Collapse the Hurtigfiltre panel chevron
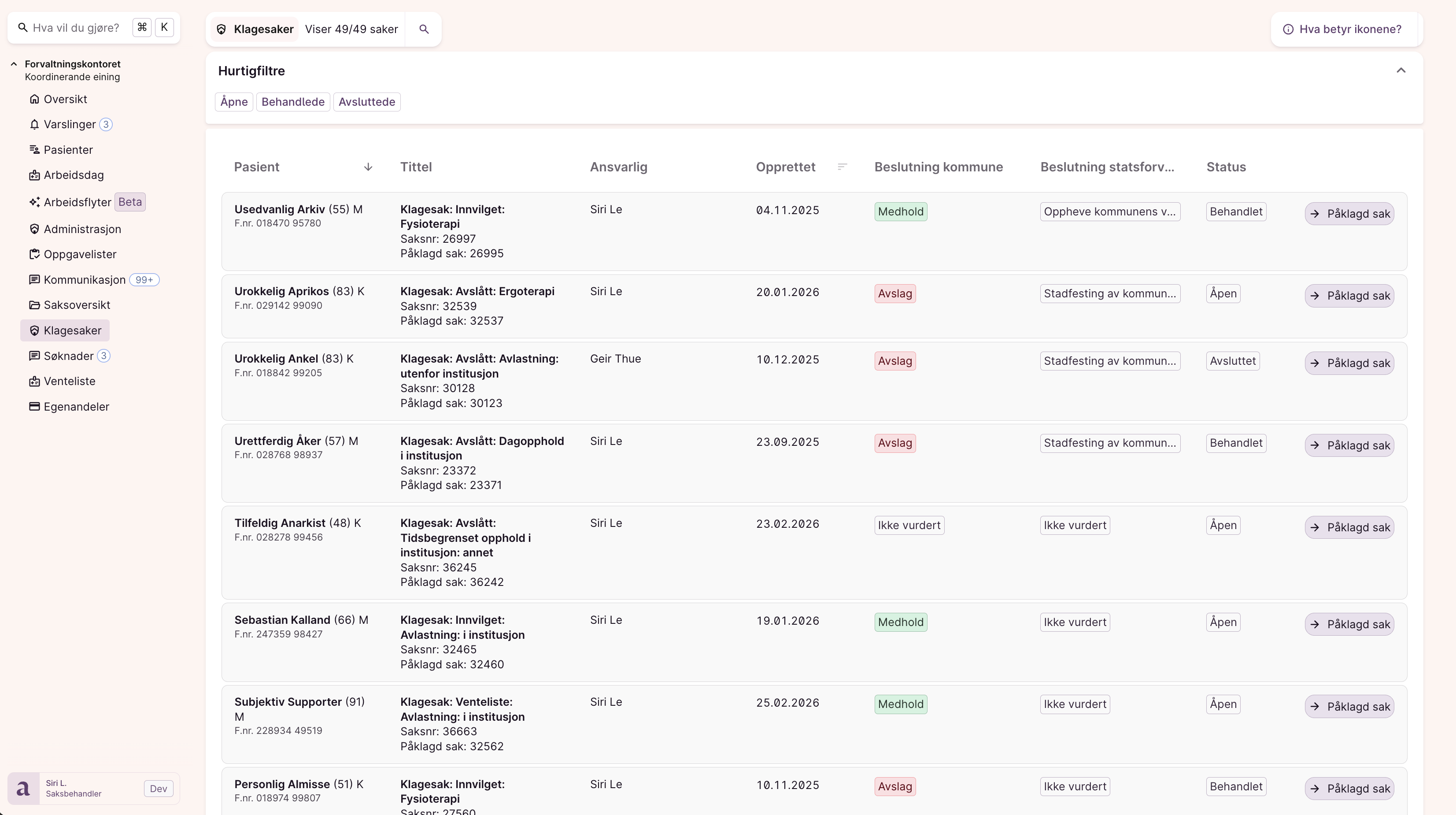Image resolution: width=1456 pixels, height=815 pixels. coord(1401,70)
